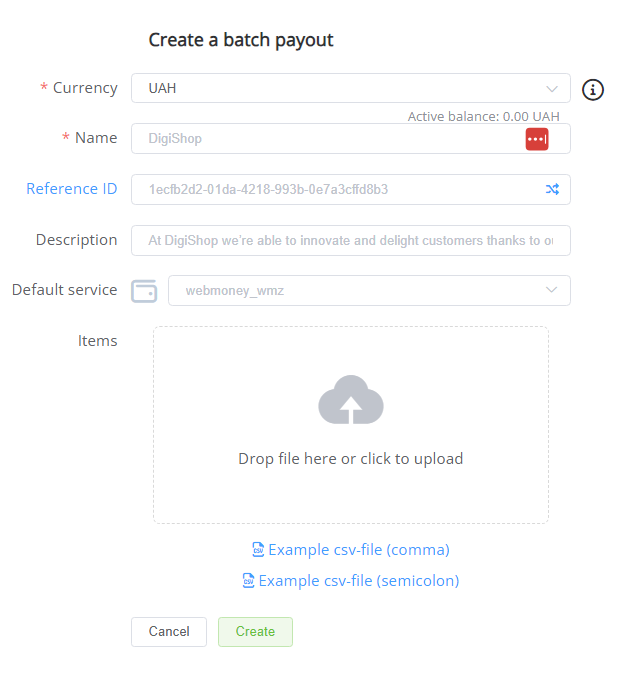Click the csv icon for comma example
Viewport: 637px width, 678px height.
(x=257, y=550)
